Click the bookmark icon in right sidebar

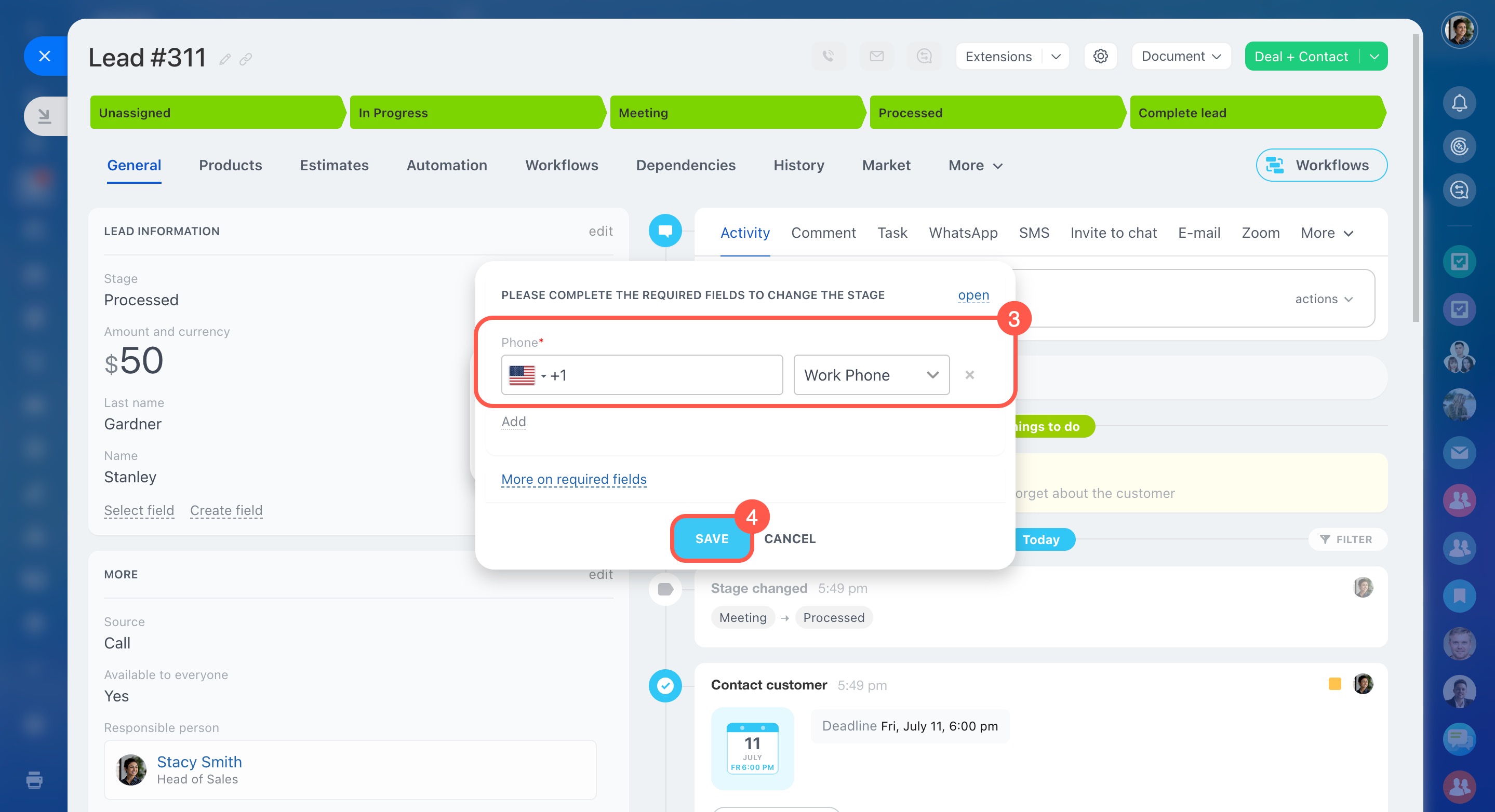pyautogui.click(x=1459, y=596)
